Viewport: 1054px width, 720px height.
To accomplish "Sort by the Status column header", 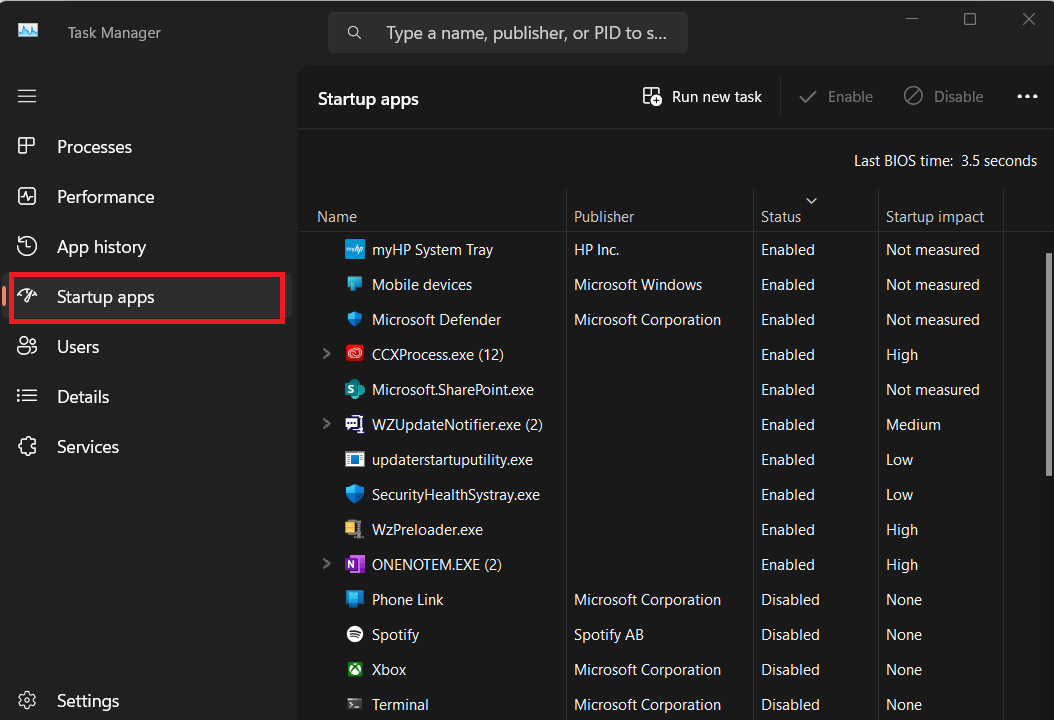I will click(x=781, y=216).
